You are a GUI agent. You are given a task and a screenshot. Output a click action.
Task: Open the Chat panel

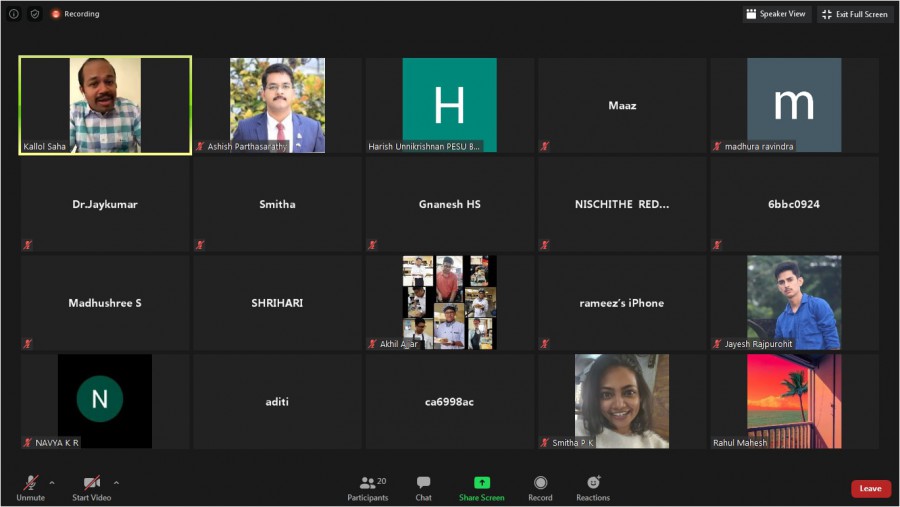(x=423, y=488)
